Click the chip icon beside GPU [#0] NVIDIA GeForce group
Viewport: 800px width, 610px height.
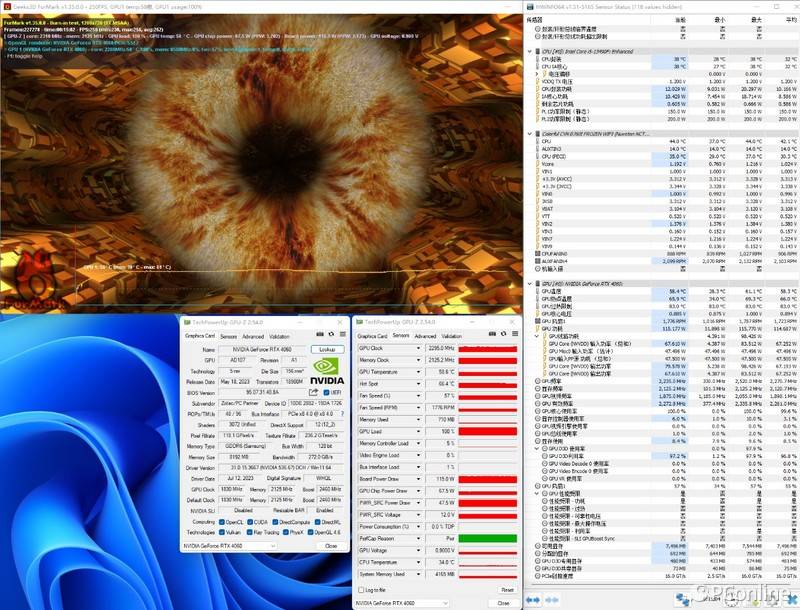point(538,284)
